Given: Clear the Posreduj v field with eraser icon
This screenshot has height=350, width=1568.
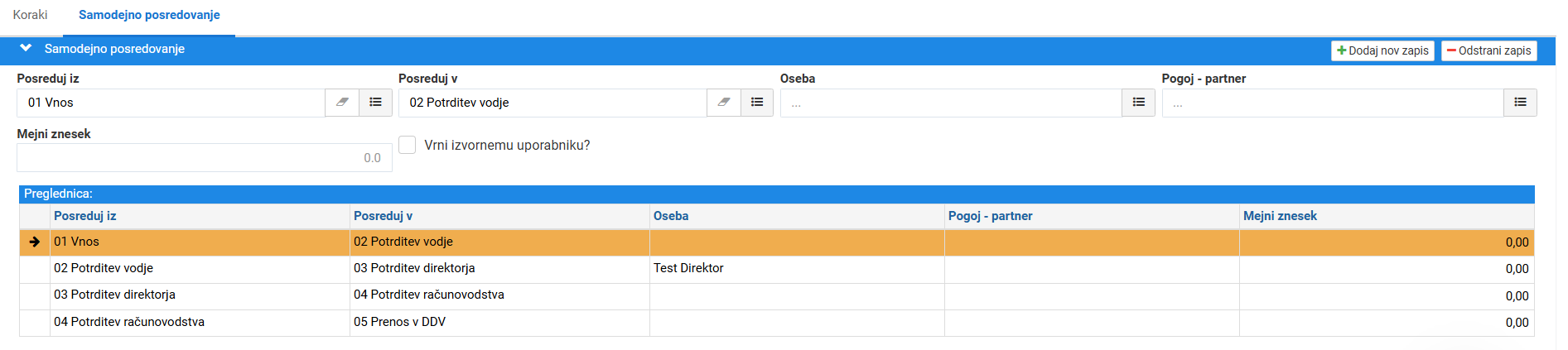Looking at the screenshot, I should (x=724, y=103).
